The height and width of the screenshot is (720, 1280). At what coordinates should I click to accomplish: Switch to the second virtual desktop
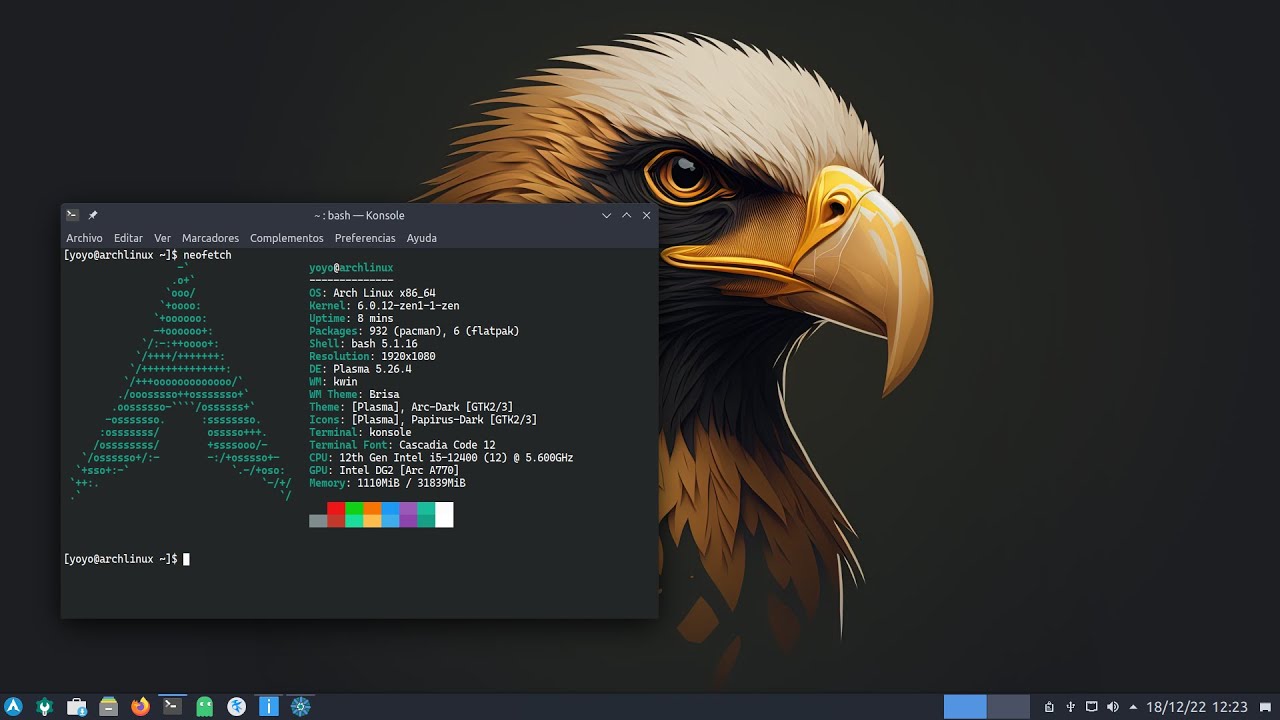click(1008, 707)
